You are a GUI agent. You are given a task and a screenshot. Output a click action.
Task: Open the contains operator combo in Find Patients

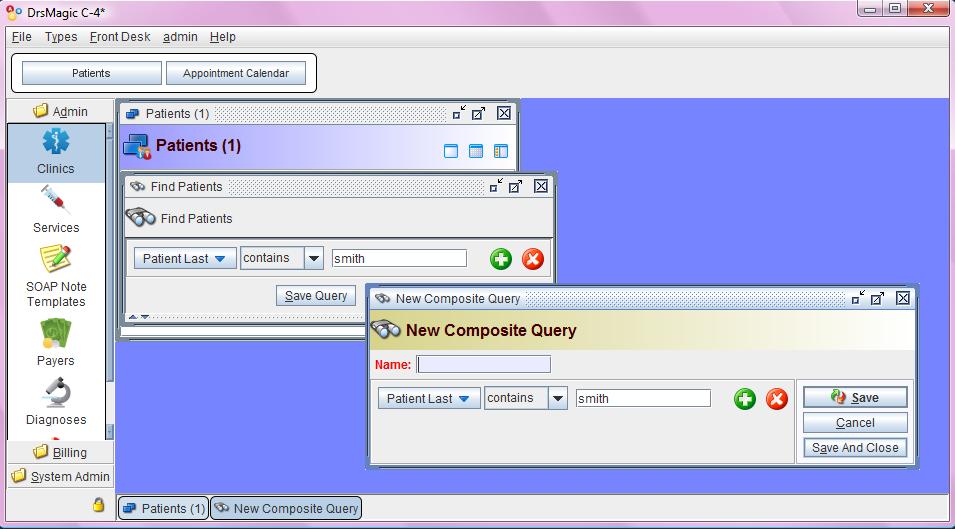[x=313, y=258]
